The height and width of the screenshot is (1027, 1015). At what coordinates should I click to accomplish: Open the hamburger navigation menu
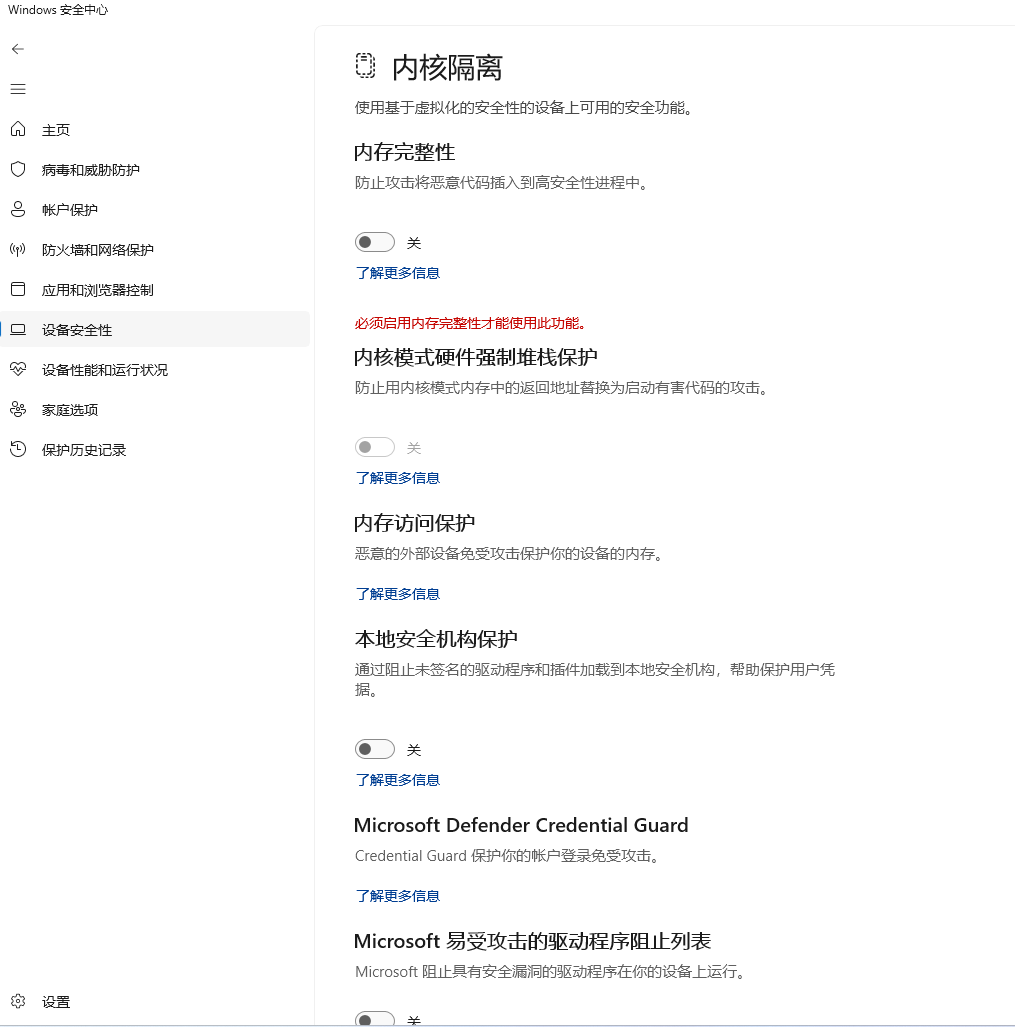coord(18,89)
